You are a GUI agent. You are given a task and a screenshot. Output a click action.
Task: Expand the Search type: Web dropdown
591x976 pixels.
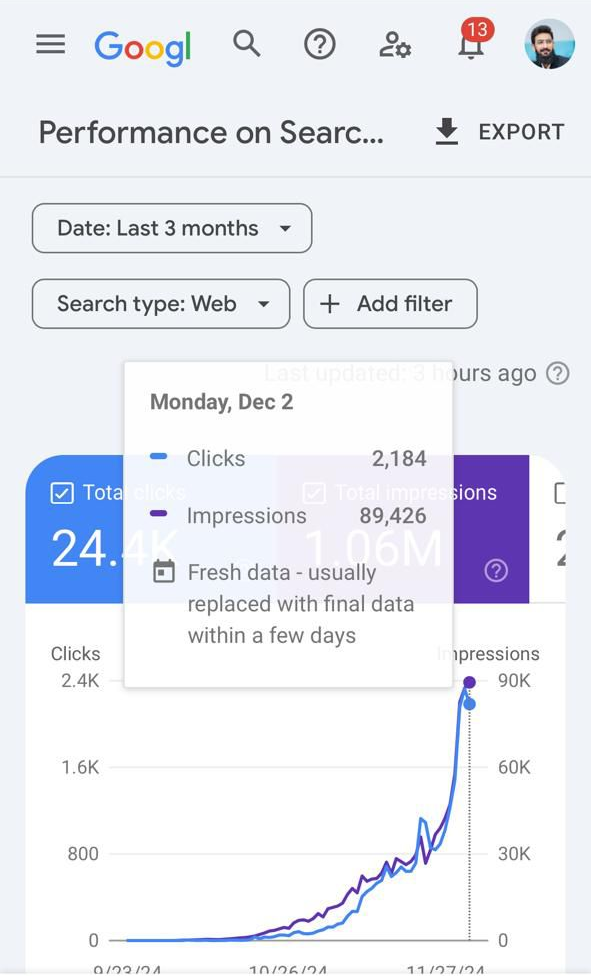pyautogui.click(x=161, y=304)
